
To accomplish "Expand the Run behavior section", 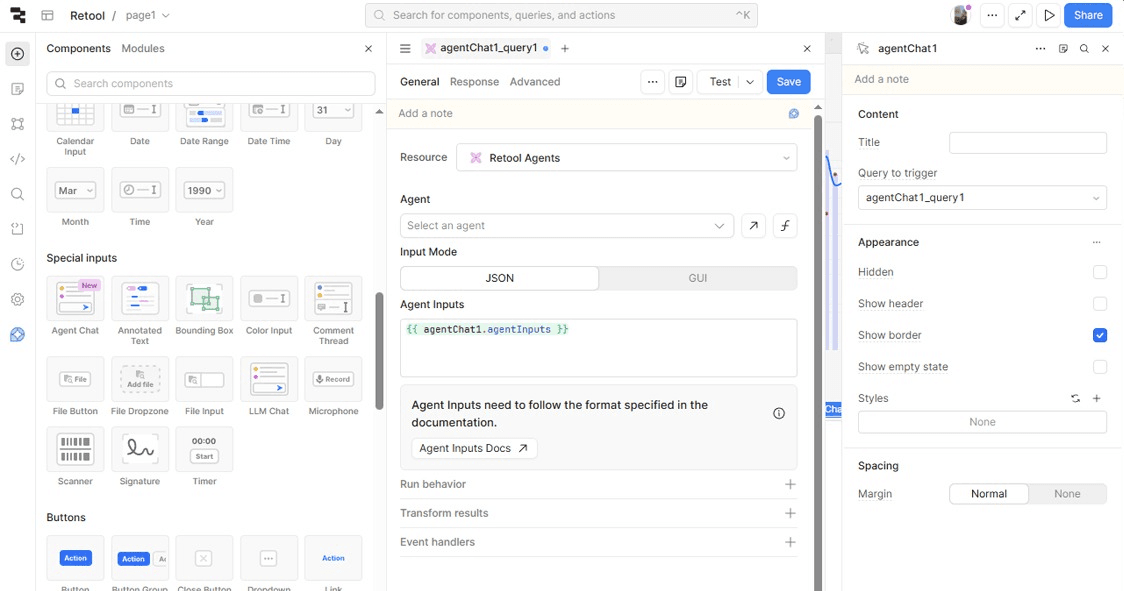I will point(790,484).
